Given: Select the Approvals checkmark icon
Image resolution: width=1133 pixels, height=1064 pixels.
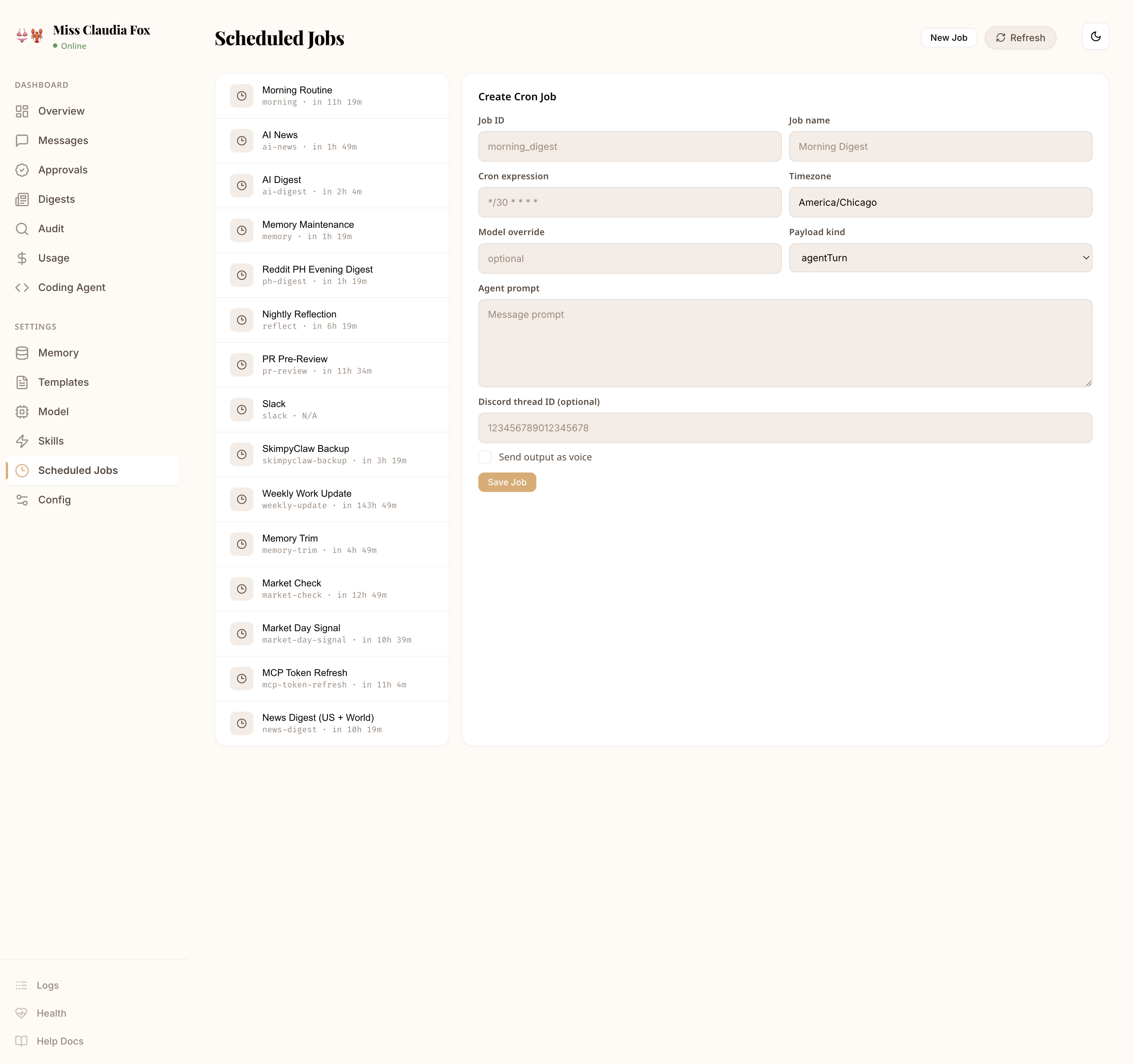Looking at the screenshot, I should tap(22, 170).
